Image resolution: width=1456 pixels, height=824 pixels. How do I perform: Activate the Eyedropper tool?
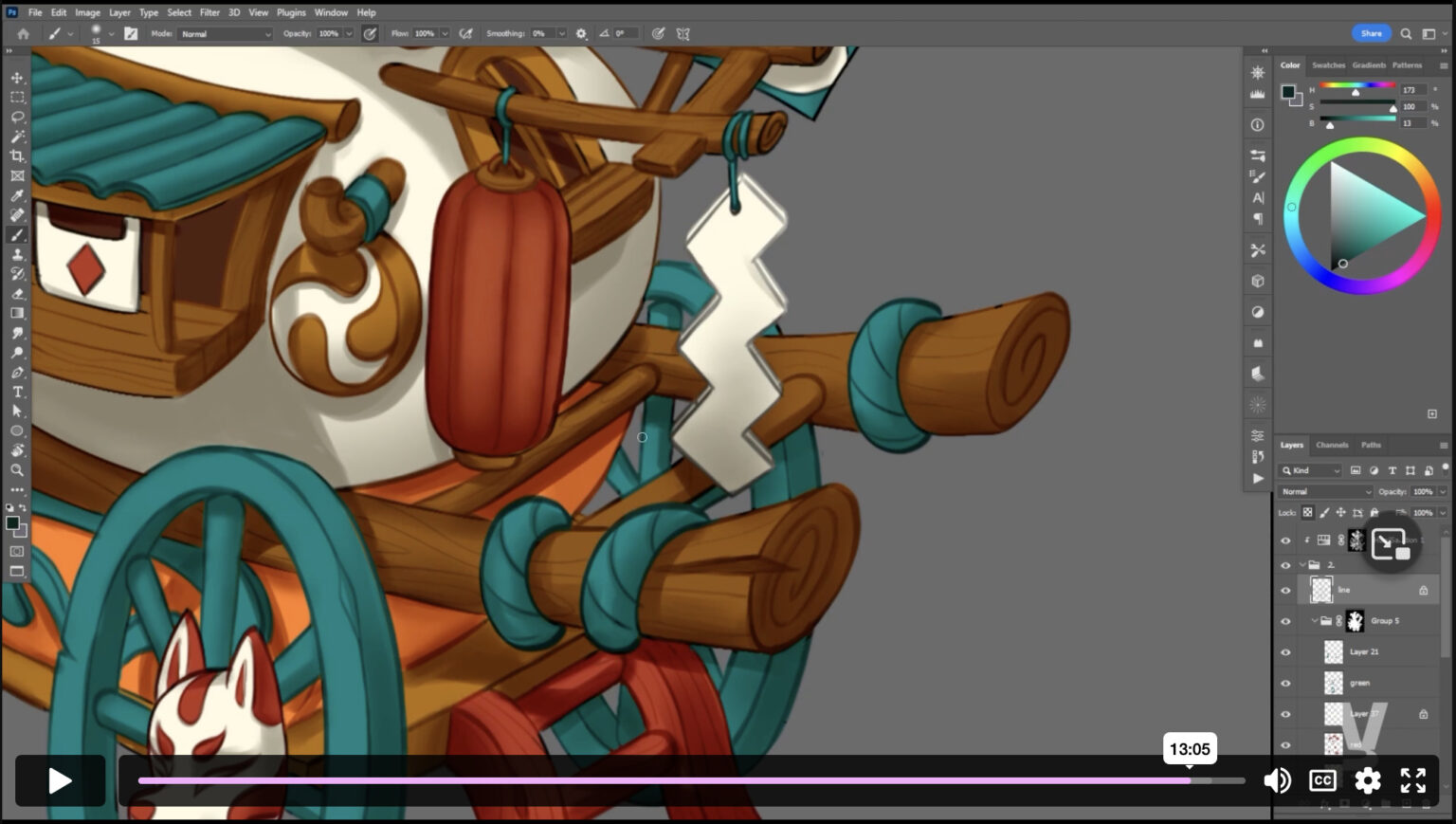pos(17,195)
